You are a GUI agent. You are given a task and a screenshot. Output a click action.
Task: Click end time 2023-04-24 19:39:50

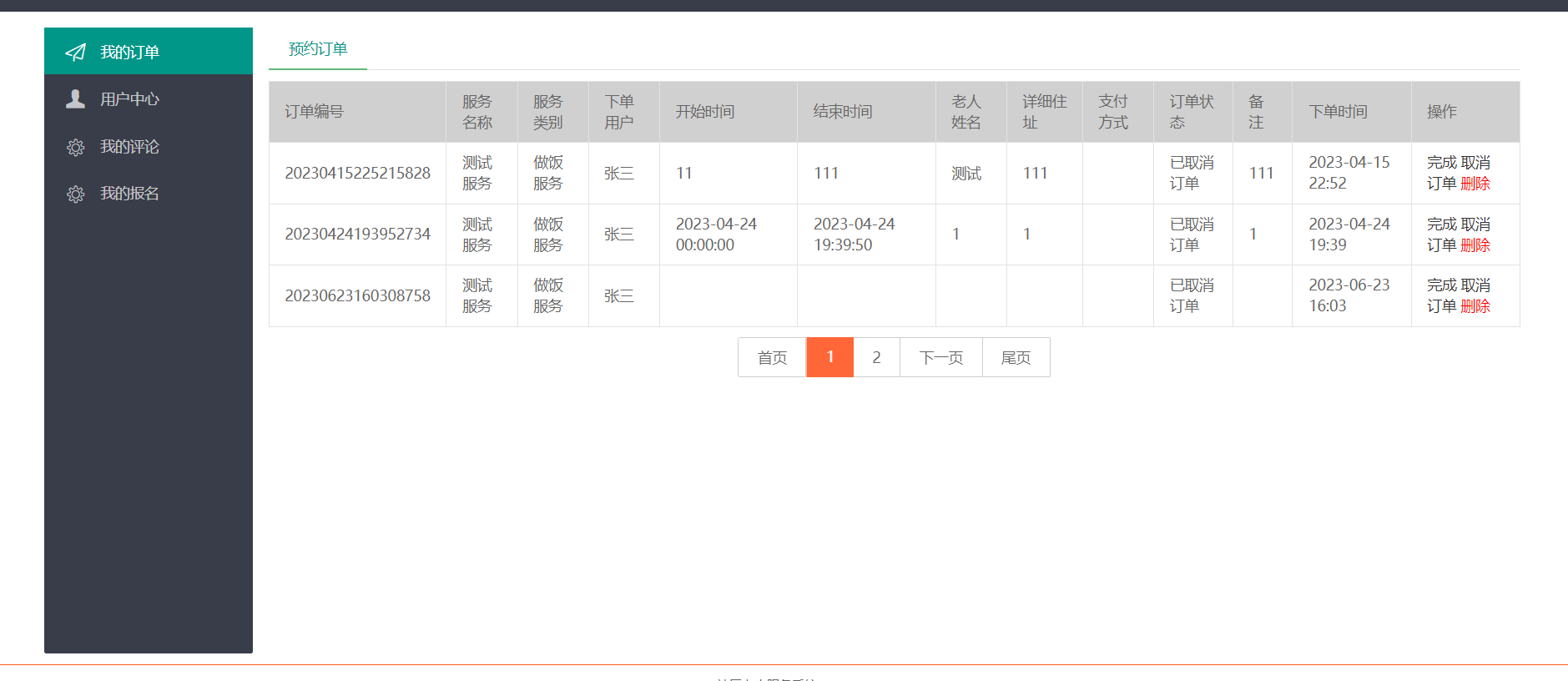point(854,235)
